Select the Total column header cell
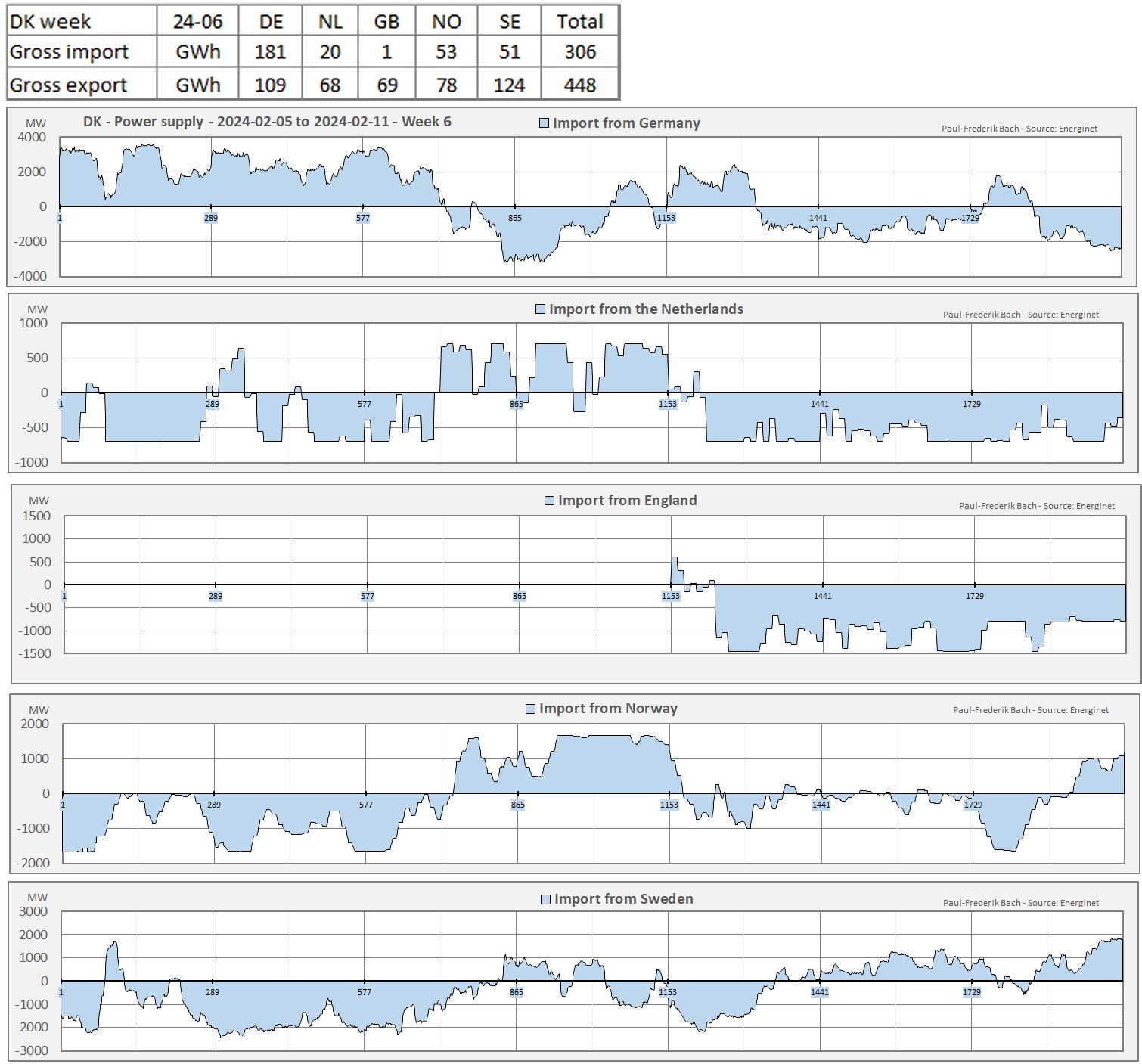 [579, 21]
